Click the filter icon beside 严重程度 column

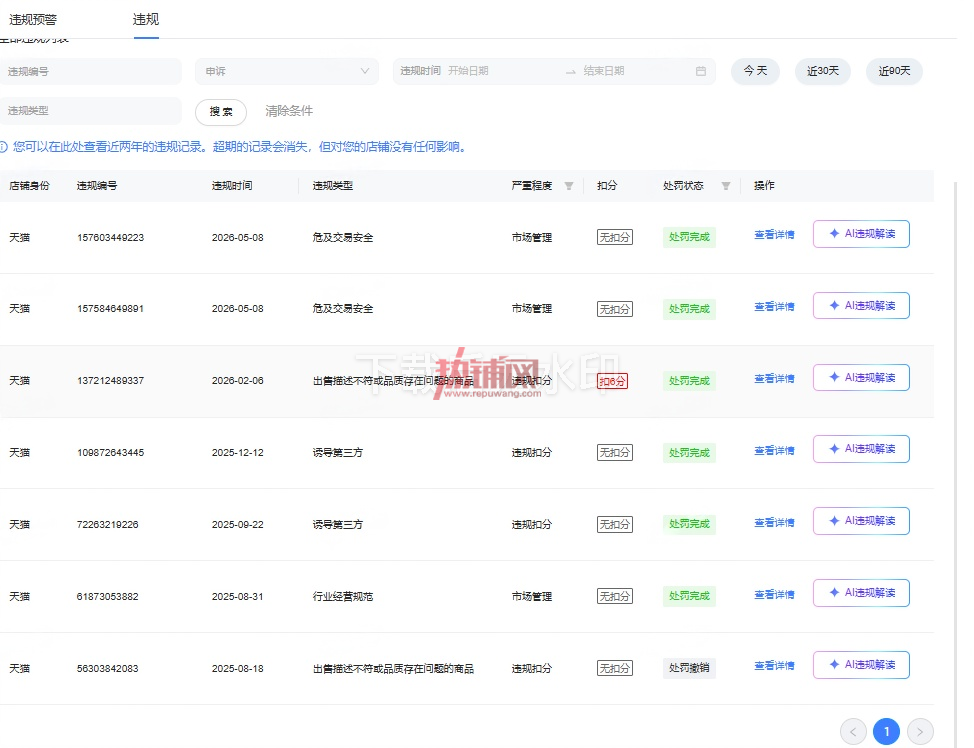tap(568, 186)
